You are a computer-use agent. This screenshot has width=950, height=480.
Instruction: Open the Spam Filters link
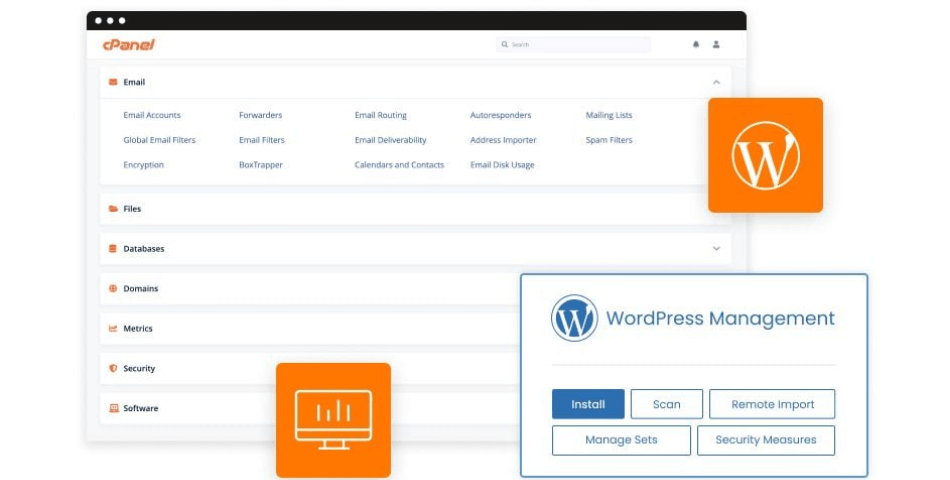tap(608, 140)
